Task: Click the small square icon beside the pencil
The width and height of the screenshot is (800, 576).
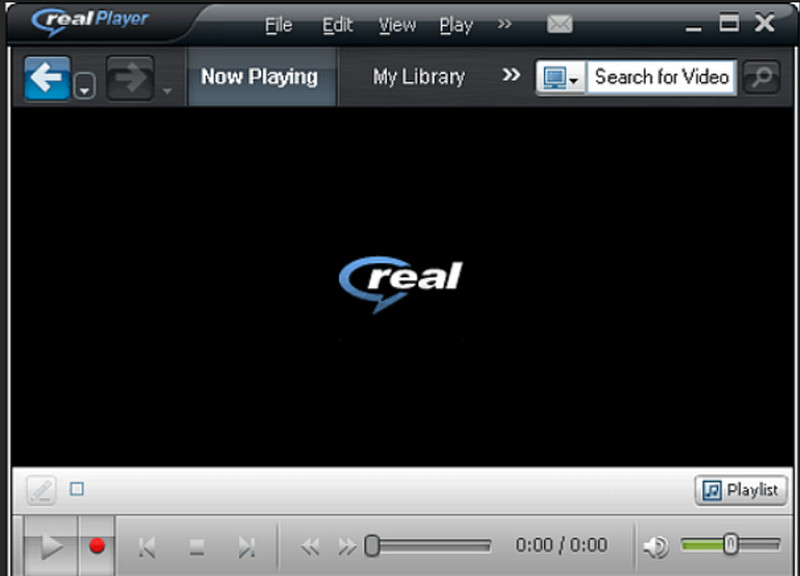Action: 77,489
